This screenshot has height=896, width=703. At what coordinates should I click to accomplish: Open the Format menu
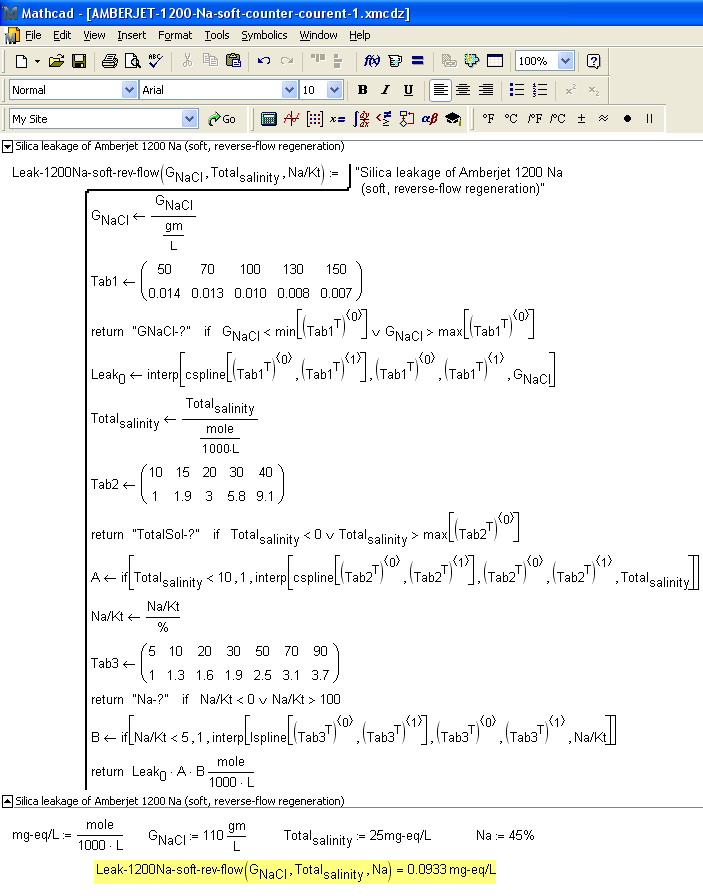(175, 35)
